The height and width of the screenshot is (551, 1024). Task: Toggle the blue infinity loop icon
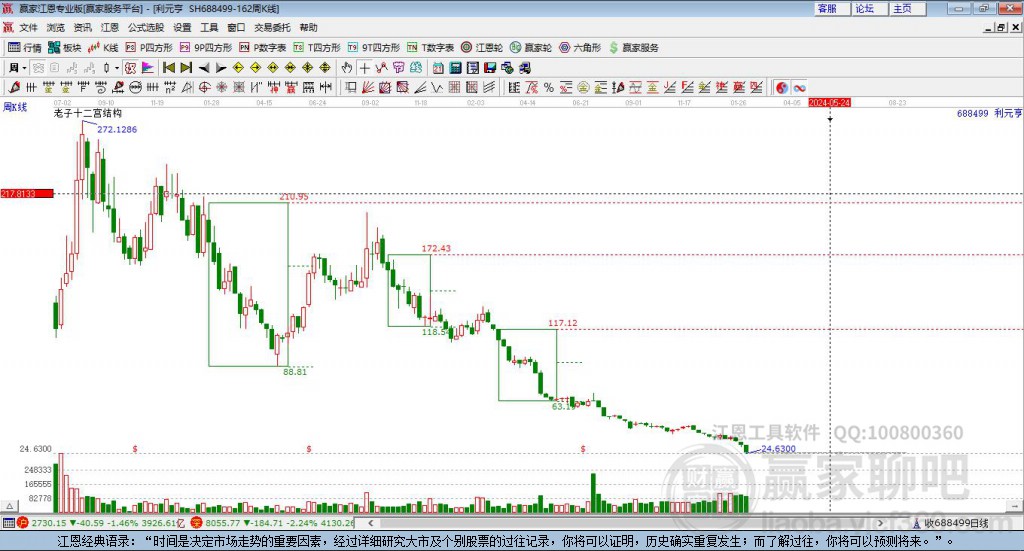[x=799, y=87]
